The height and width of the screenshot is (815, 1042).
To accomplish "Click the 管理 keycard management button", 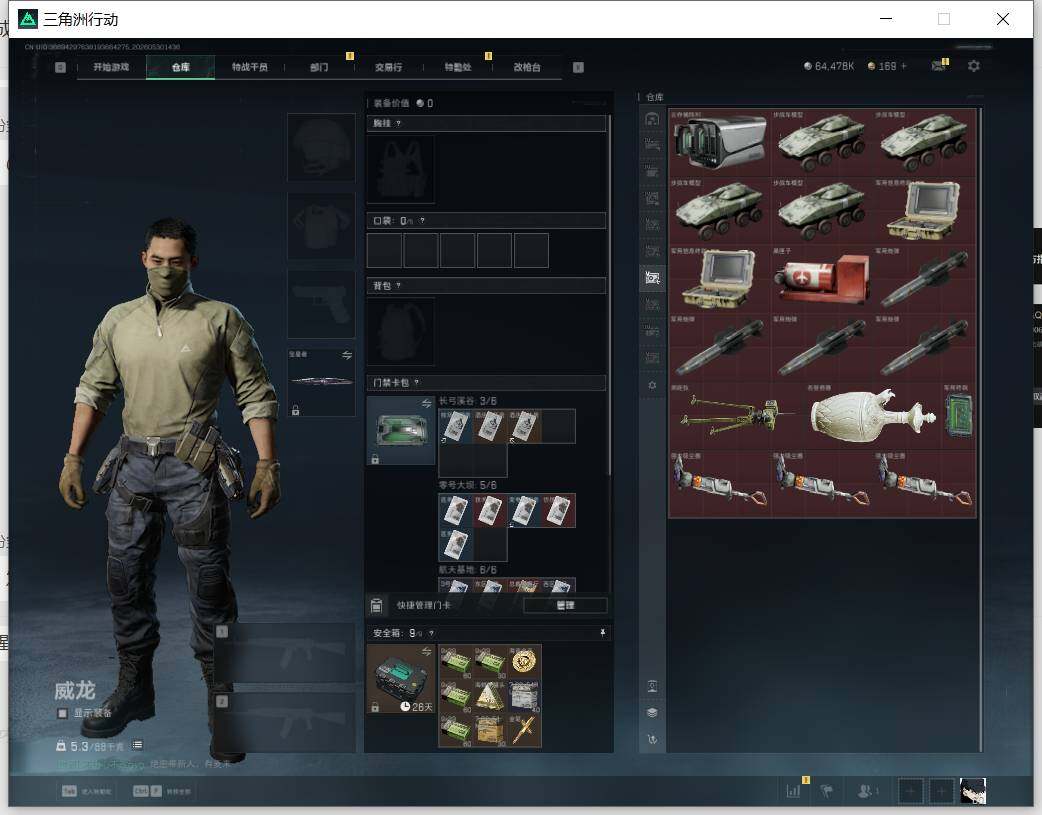I will (566, 605).
